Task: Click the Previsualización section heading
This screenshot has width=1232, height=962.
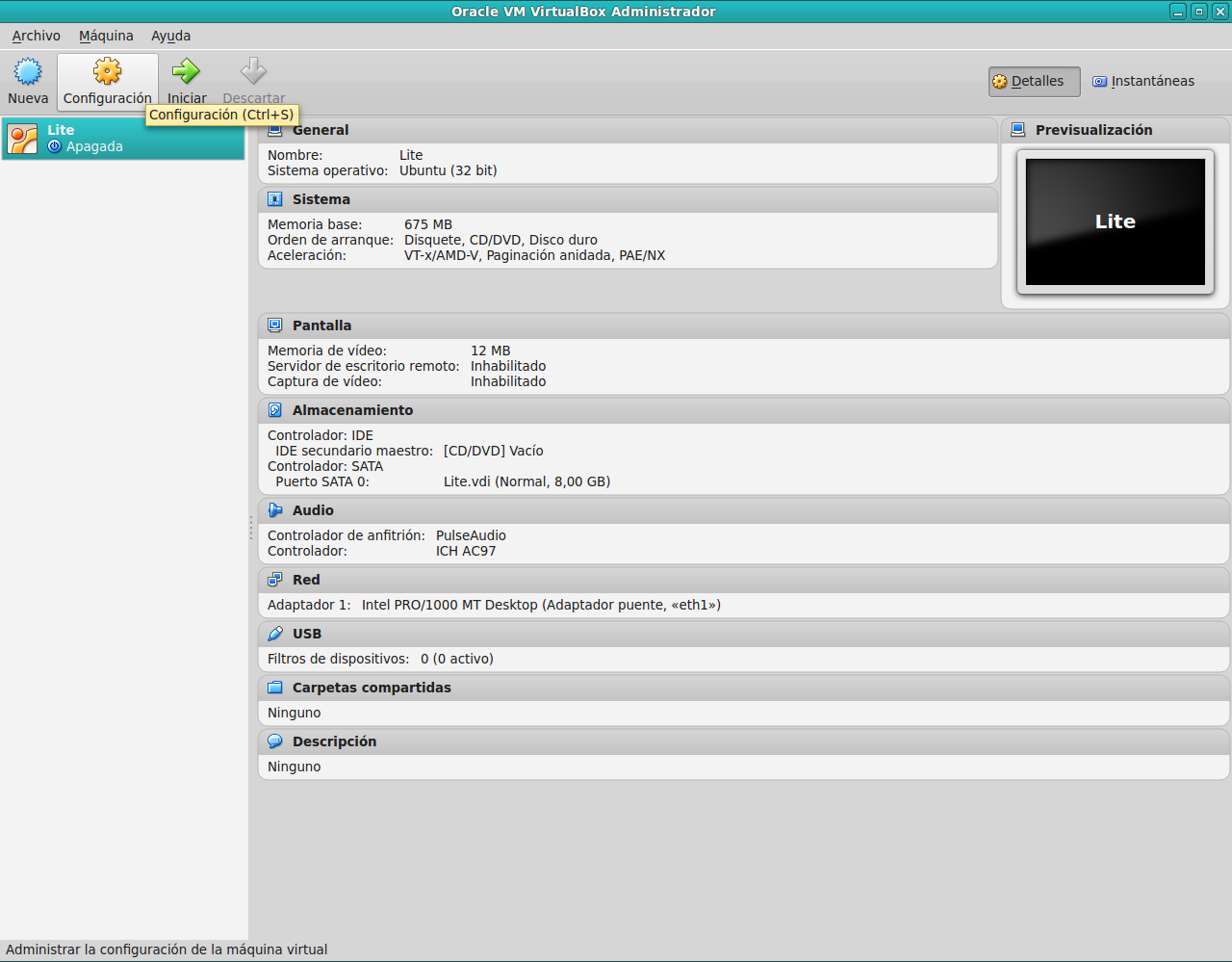Action: 1093,130
